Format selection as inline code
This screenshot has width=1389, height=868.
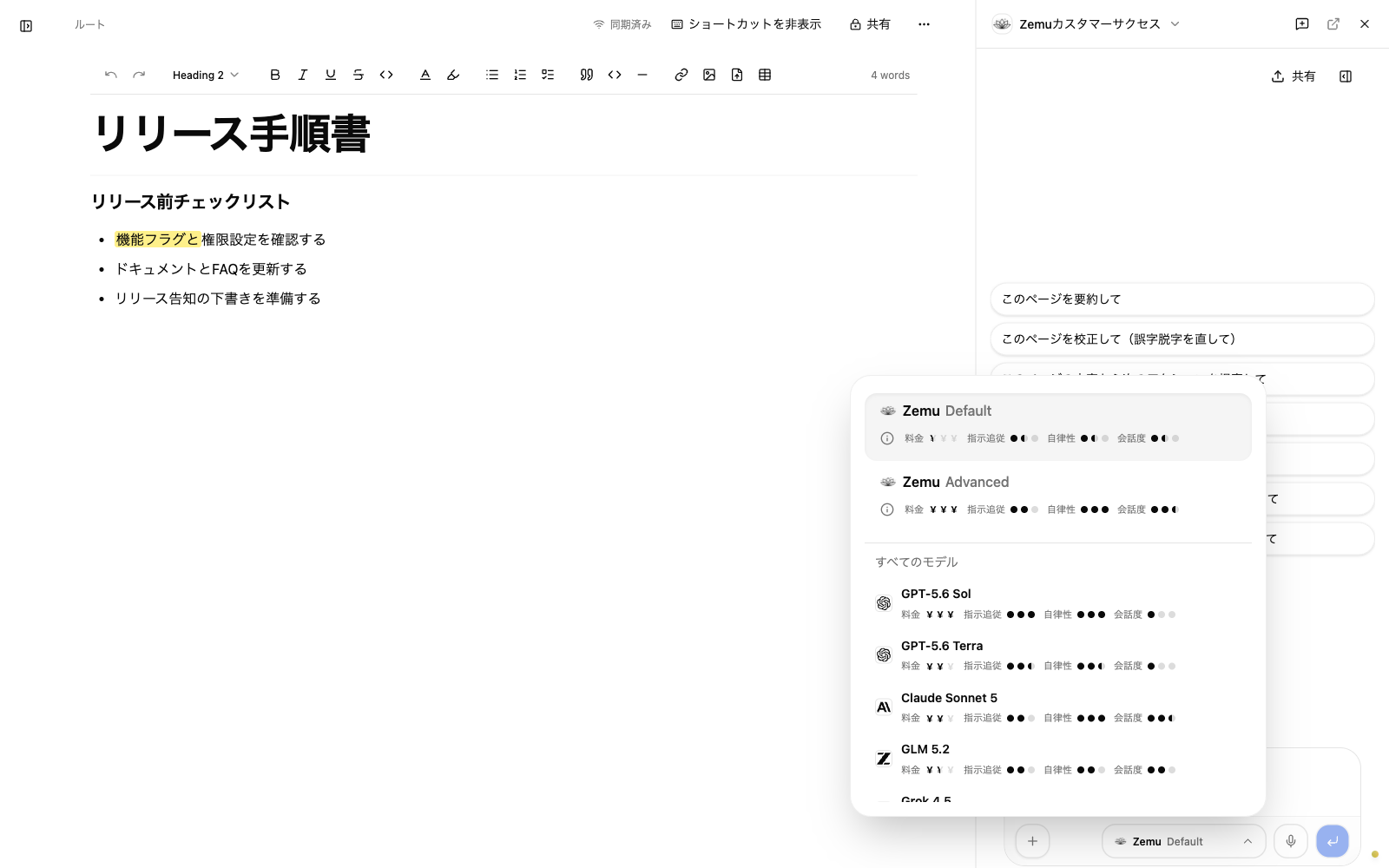point(386,75)
